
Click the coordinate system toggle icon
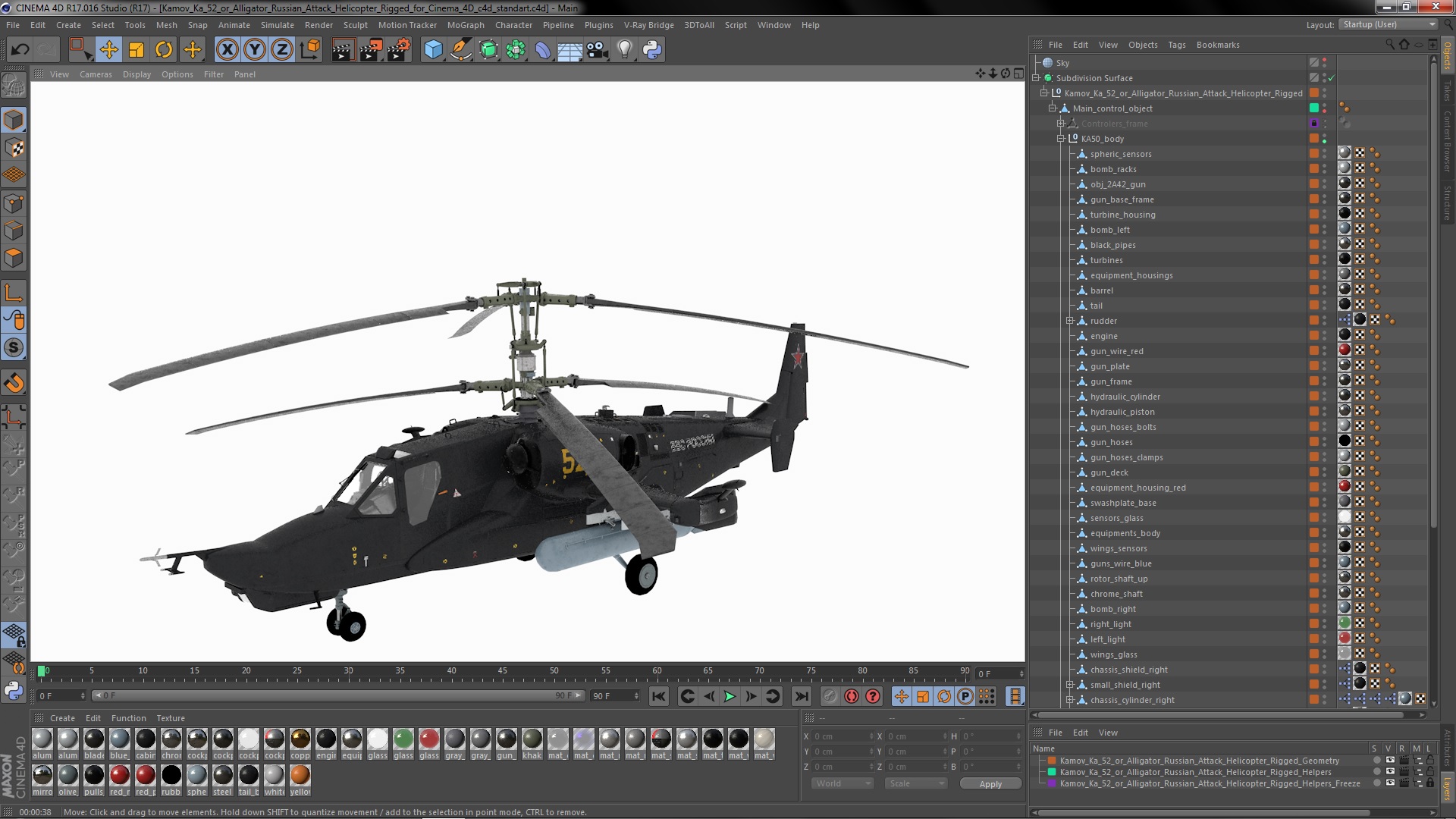tap(310, 50)
